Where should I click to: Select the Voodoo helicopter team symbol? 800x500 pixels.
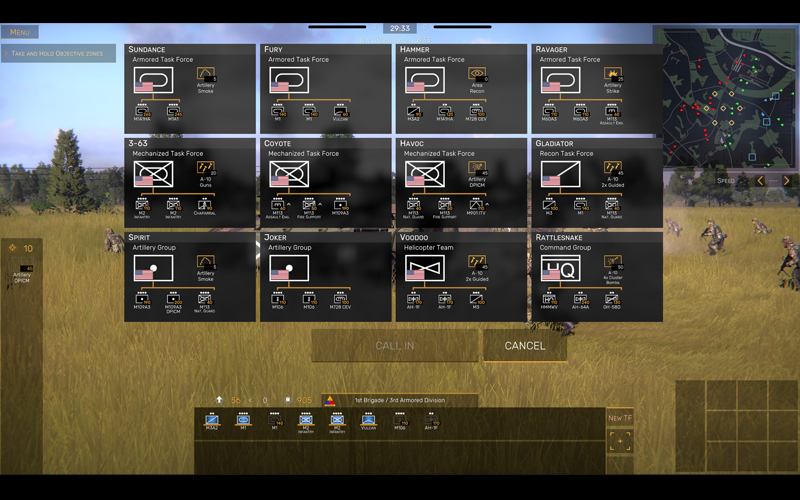[x=424, y=268]
